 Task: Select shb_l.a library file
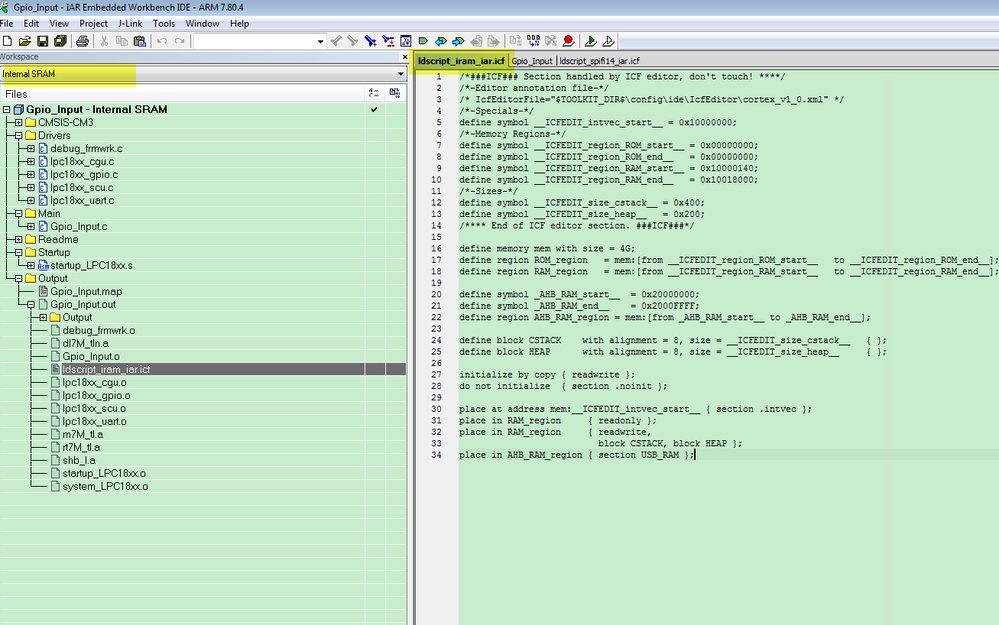[x=79, y=460]
